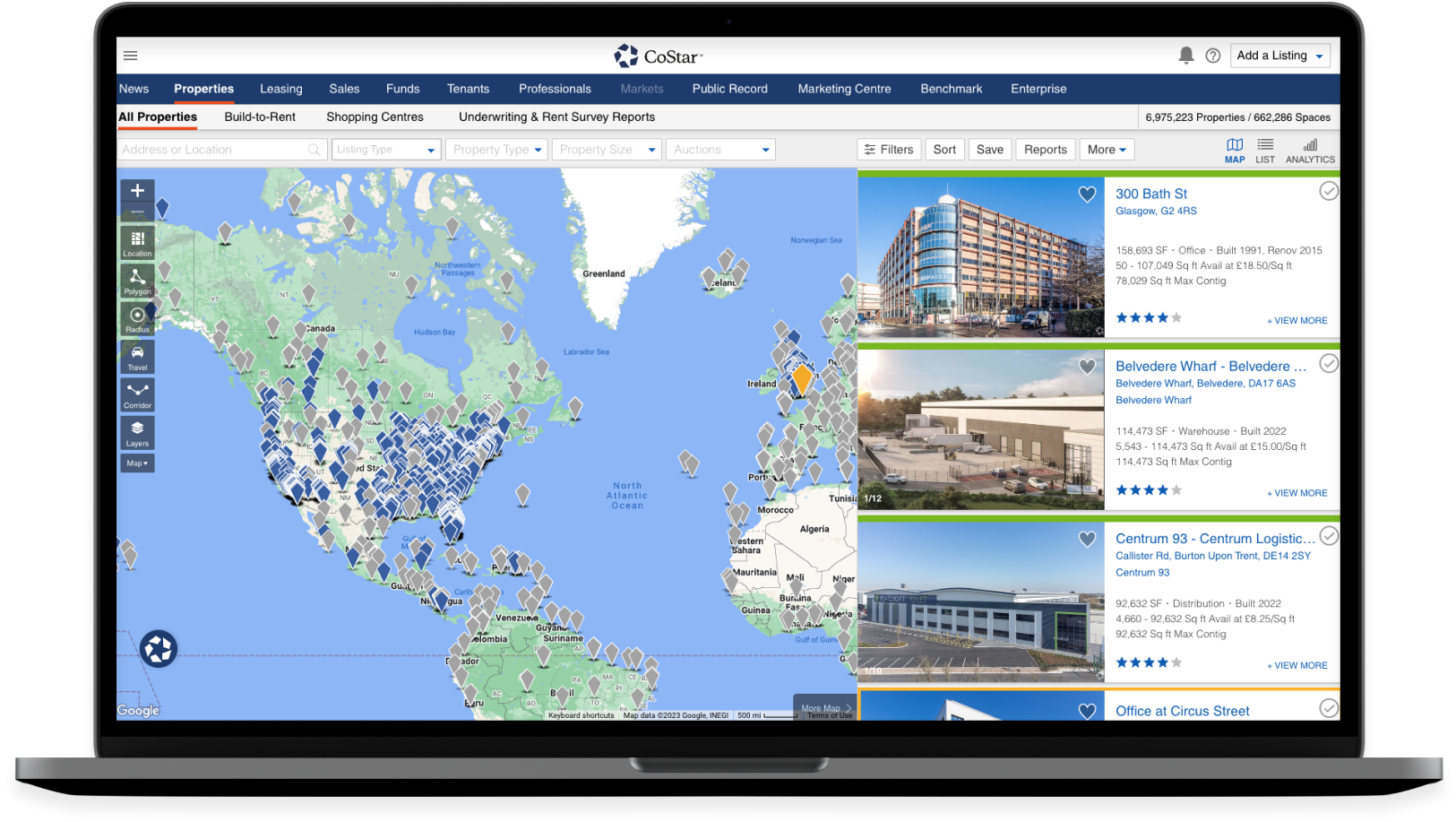
Task: Open the Centrum 93 building photo
Action: pos(981,602)
